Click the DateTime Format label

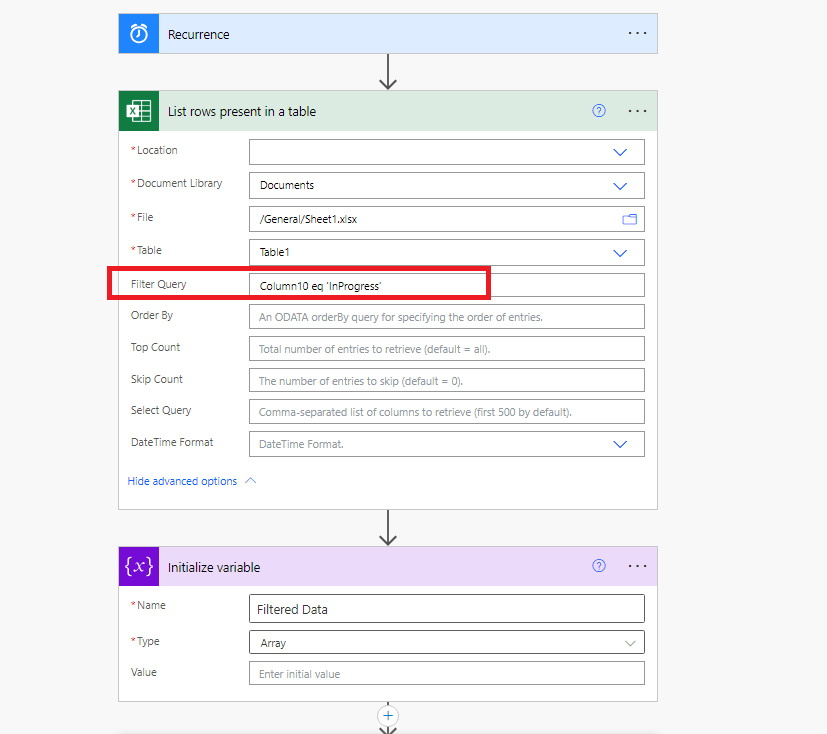172,442
